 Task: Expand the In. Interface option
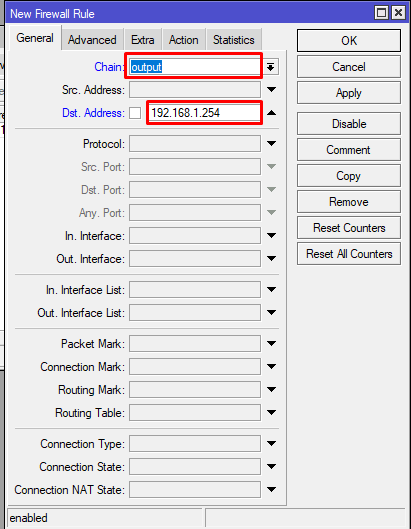tap(271, 235)
